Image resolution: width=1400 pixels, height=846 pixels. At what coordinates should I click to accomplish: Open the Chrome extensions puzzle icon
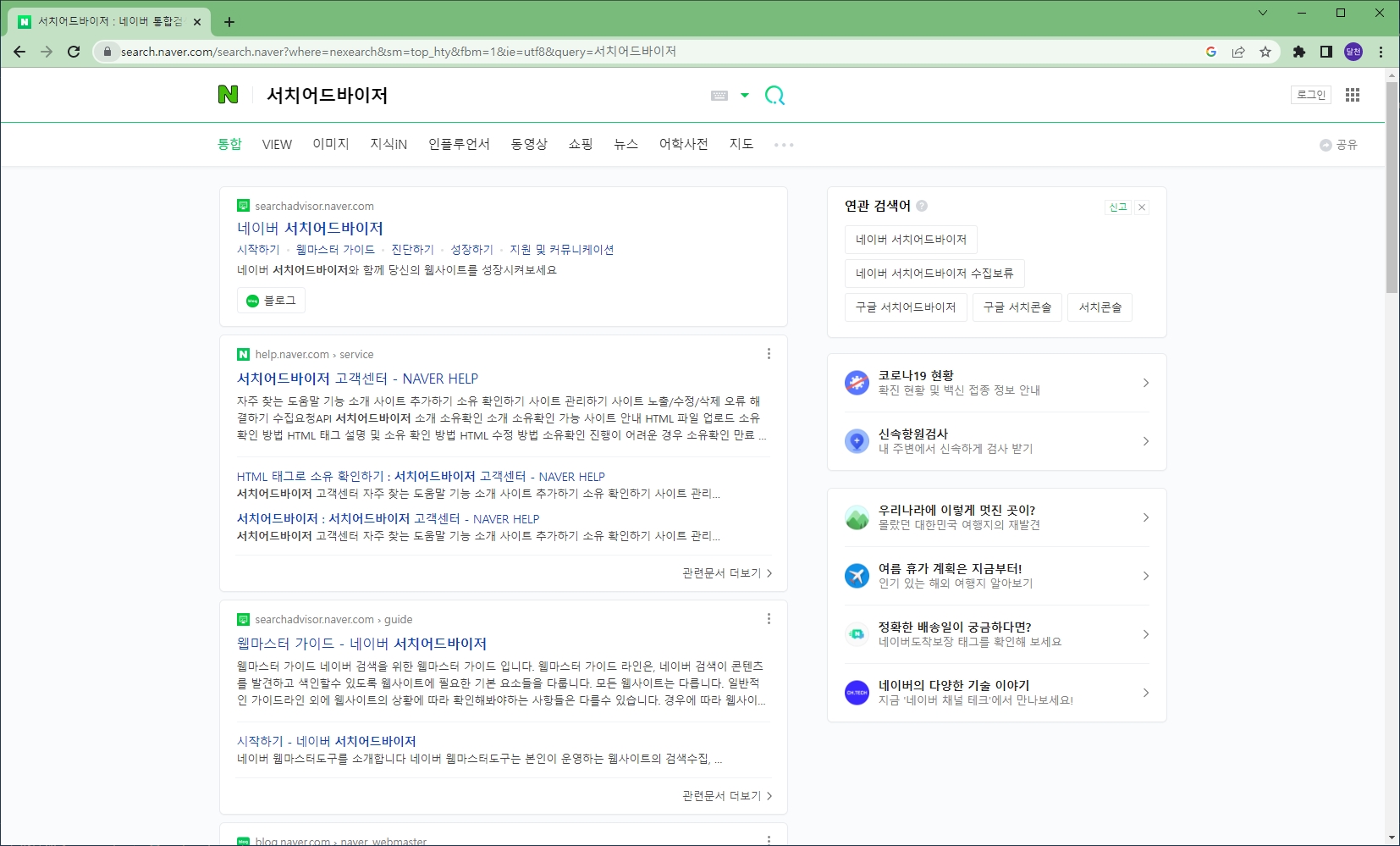click(1299, 52)
